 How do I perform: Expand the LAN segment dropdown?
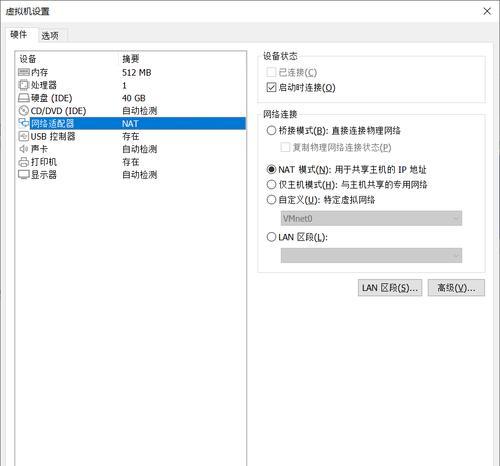click(371, 255)
